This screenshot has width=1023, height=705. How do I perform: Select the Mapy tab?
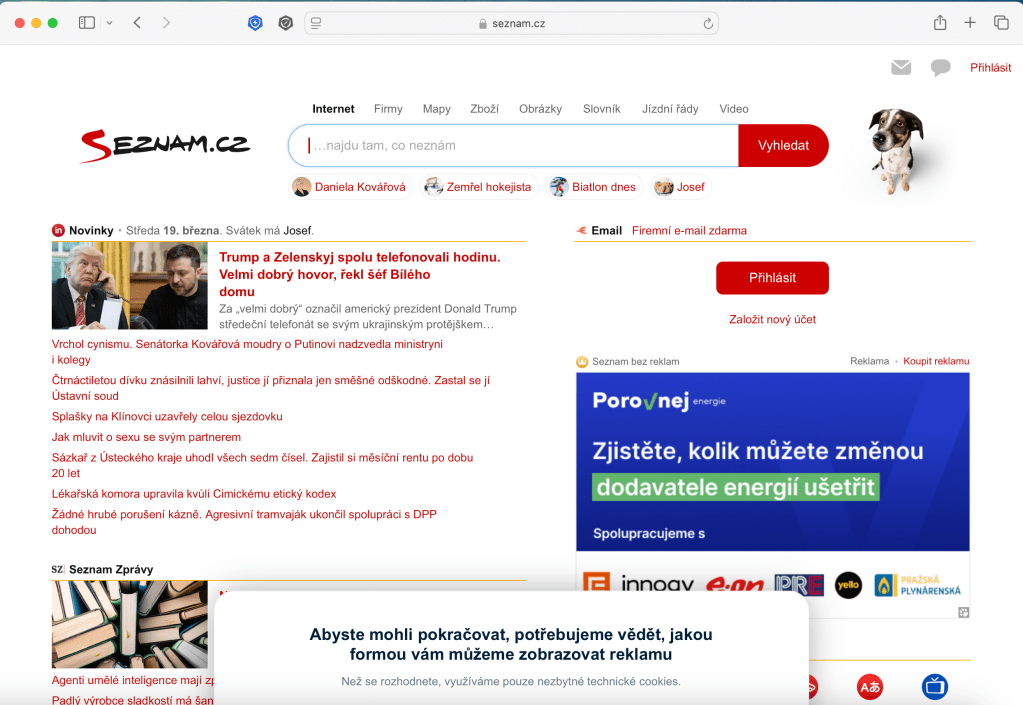coord(436,109)
